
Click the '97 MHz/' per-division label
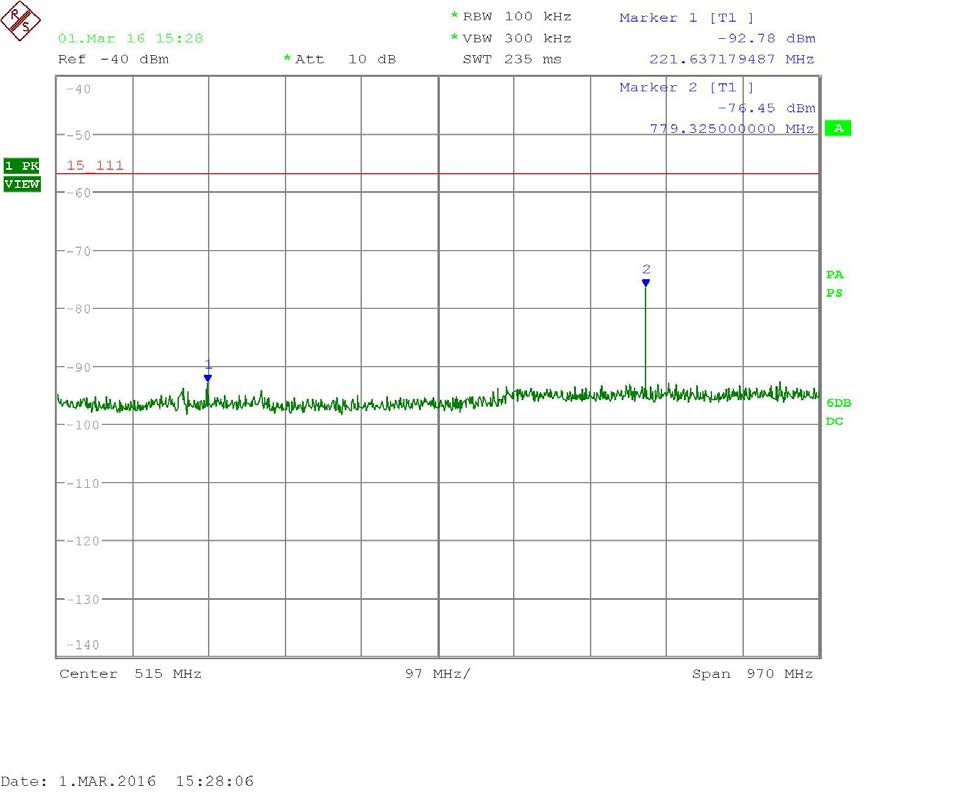pyautogui.click(x=438, y=674)
